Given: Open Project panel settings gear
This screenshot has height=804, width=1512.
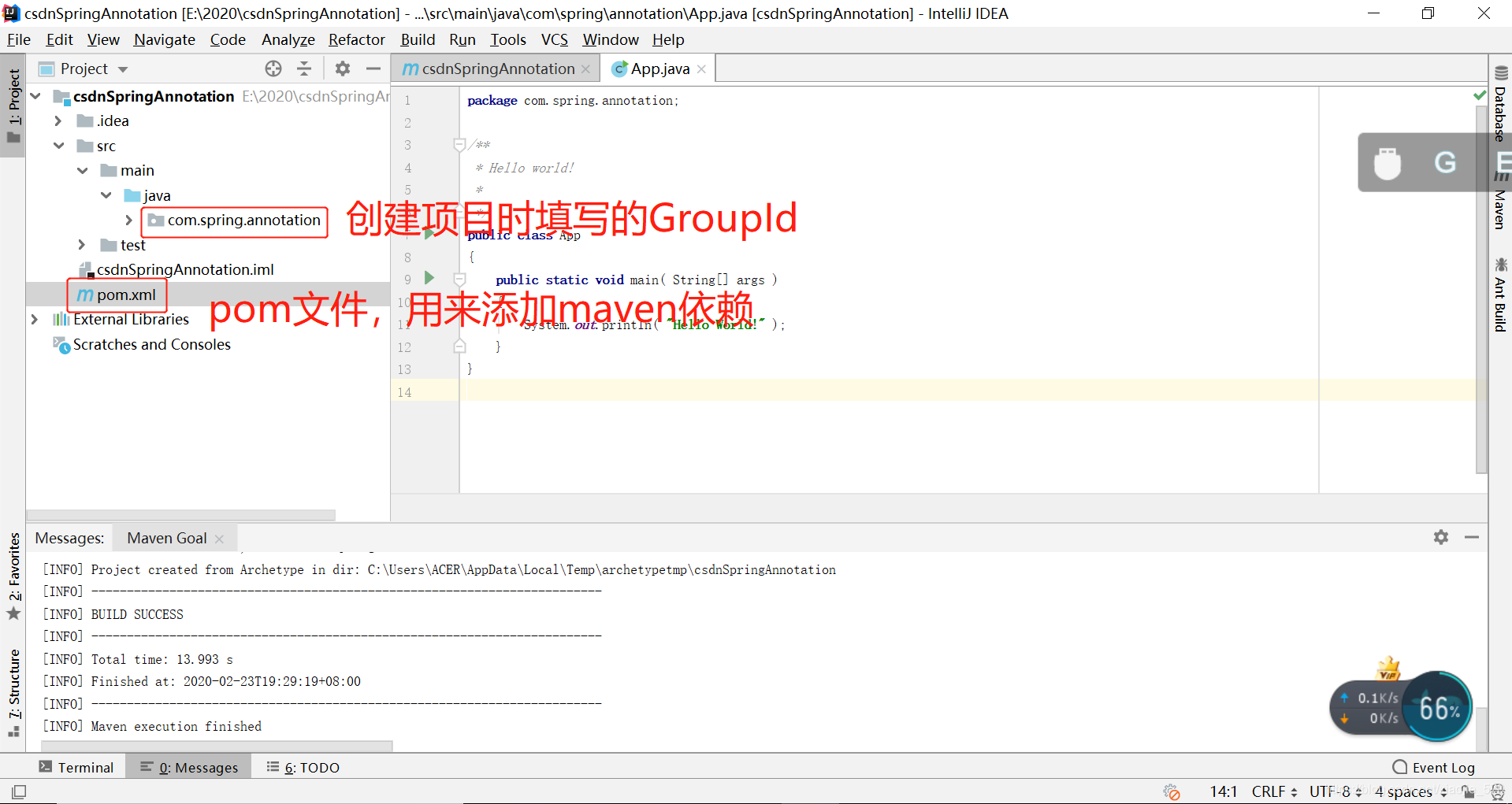Looking at the screenshot, I should coord(342,69).
